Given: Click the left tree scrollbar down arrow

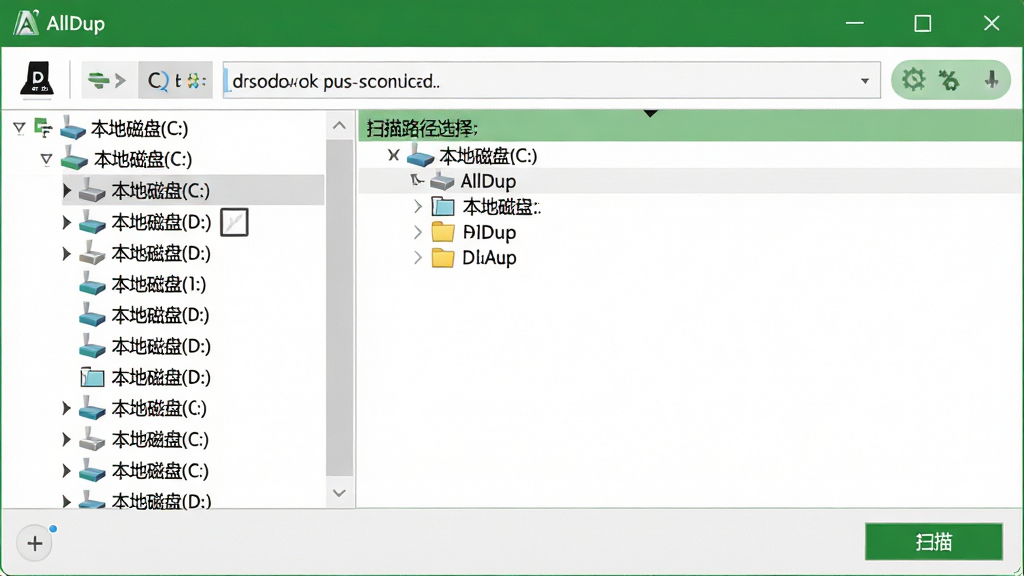Looking at the screenshot, I should point(339,493).
